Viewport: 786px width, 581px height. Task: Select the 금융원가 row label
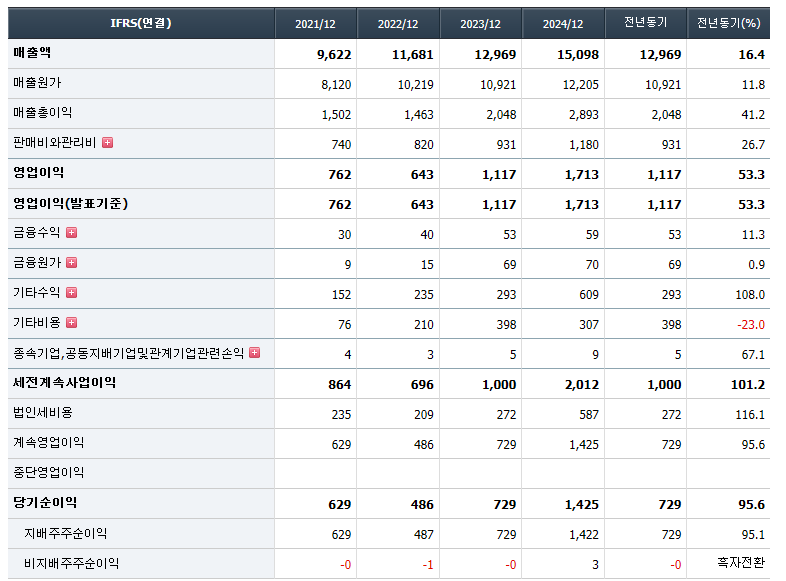pyautogui.click(x=37, y=263)
